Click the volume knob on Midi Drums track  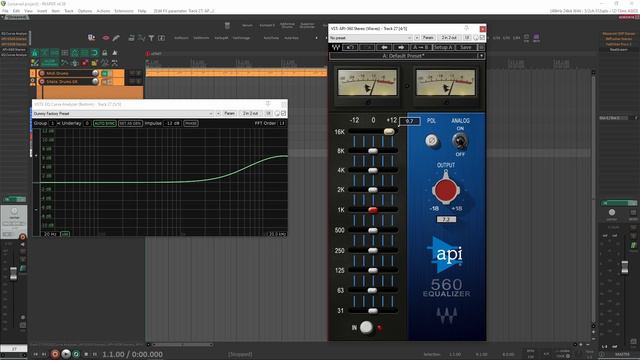(x=95, y=73)
